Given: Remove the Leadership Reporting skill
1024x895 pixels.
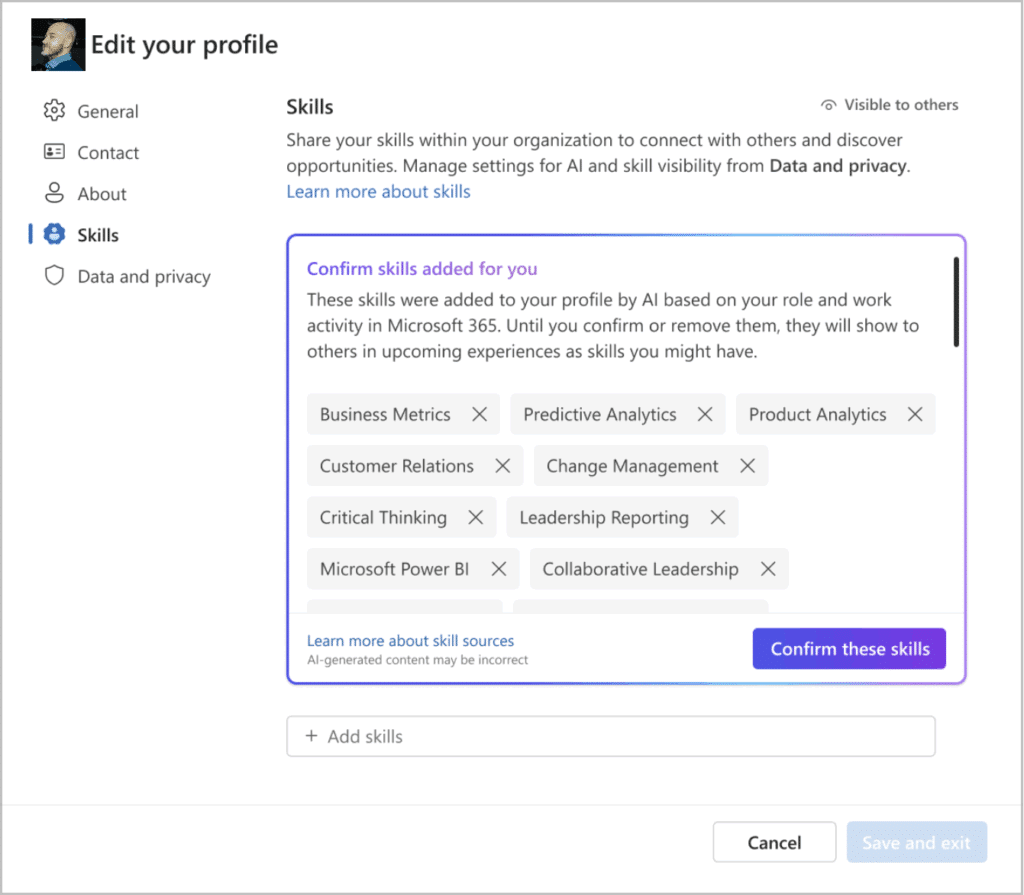Looking at the screenshot, I should coord(718,517).
